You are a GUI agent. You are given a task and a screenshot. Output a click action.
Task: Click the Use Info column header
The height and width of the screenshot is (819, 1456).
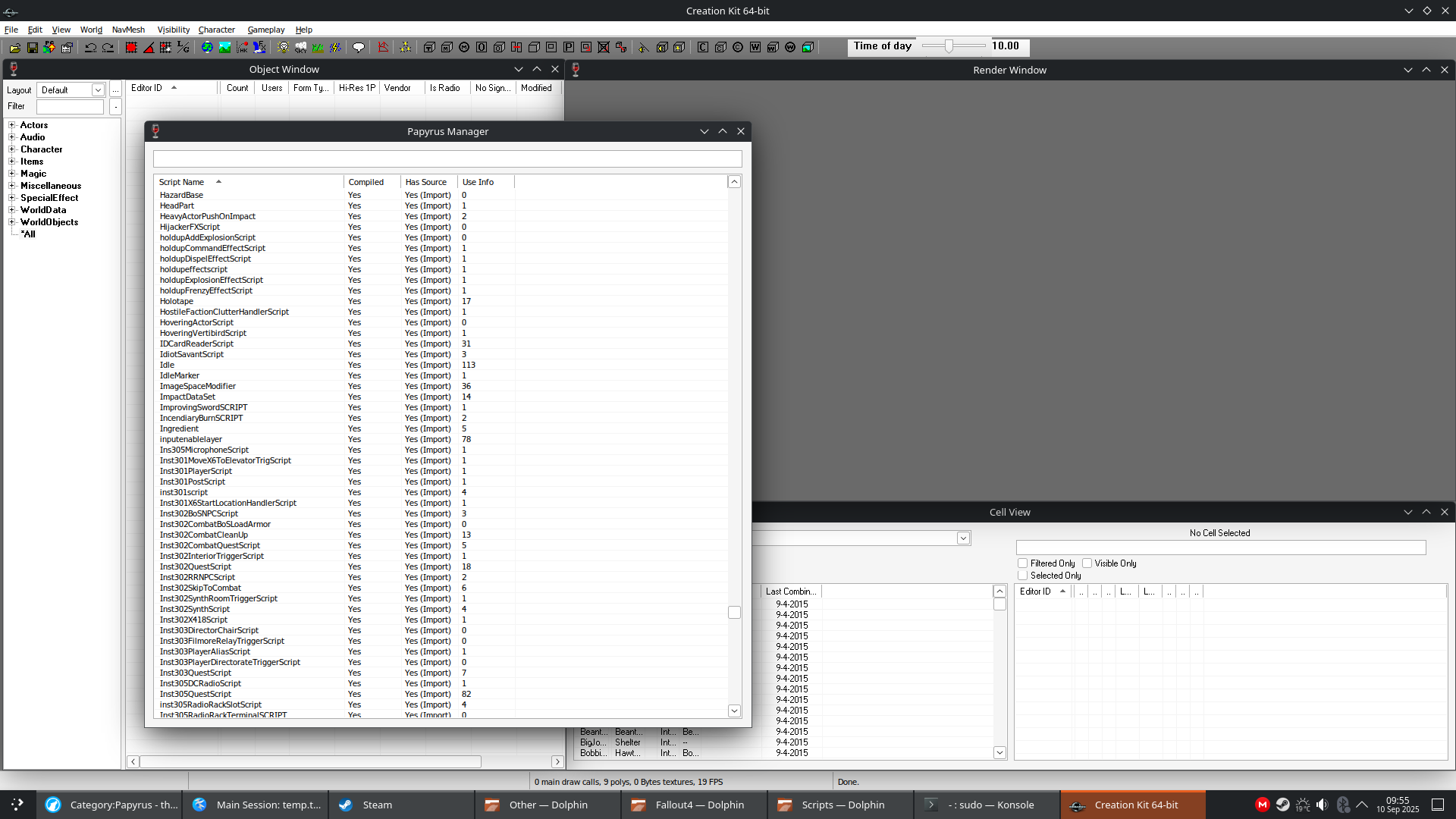tap(478, 182)
